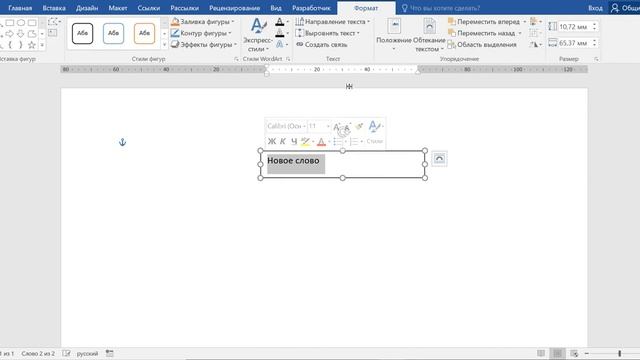This screenshot has width=640, height=360.
Task: Open Размер dialog launcher
Action: 596,59
